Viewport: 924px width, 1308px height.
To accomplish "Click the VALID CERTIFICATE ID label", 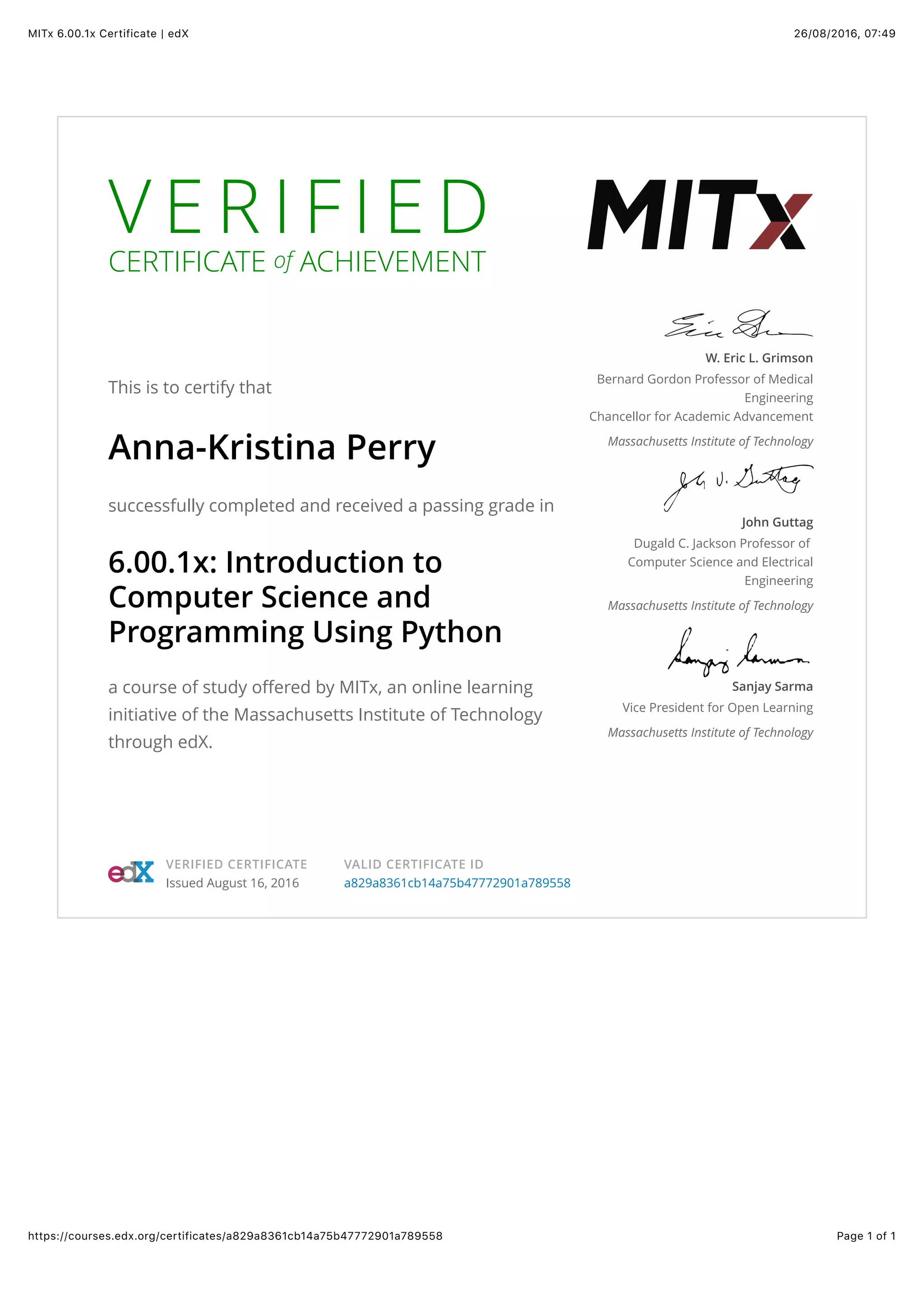I will pos(413,864).
